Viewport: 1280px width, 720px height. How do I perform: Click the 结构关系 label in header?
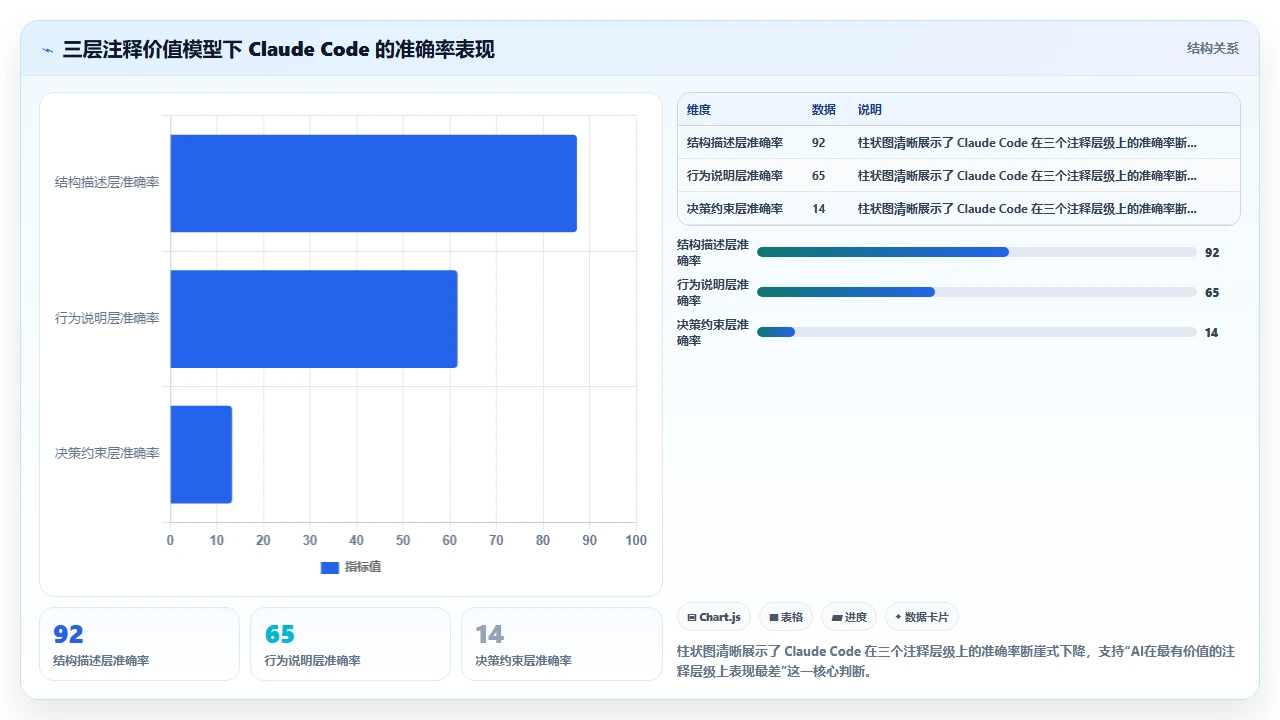(x=1213, y=48)
